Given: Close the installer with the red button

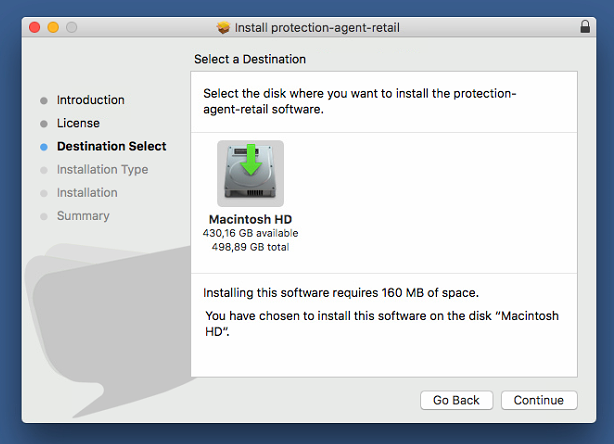Looking at the screenshot, I should pos(34,27).
